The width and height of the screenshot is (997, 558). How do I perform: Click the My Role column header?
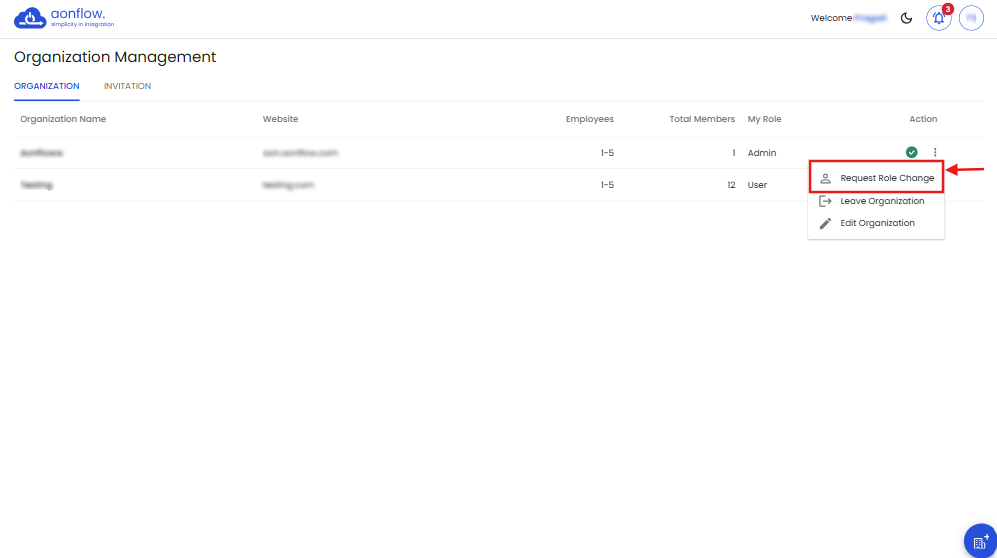[764, 119]
